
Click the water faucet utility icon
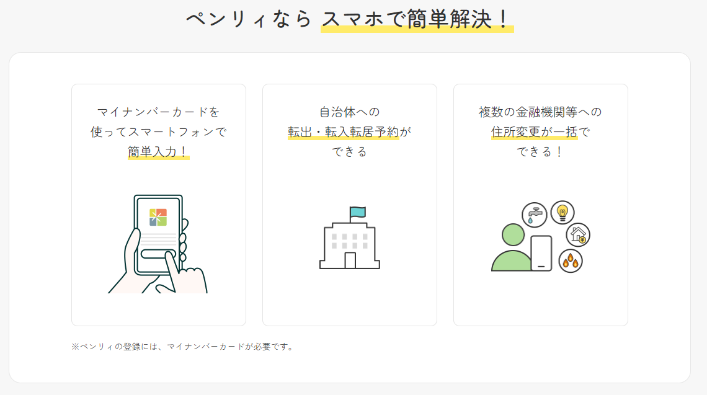tap(534, 214)
